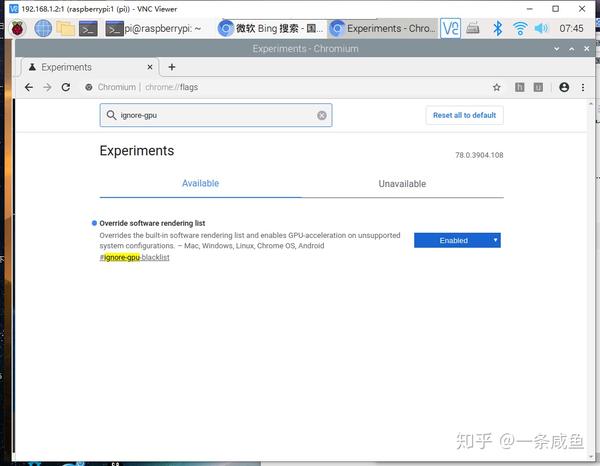Image resolution: width=600 pixels, height=466 pixels.
Task: Go forward in browser history
Action: point(47,88)
